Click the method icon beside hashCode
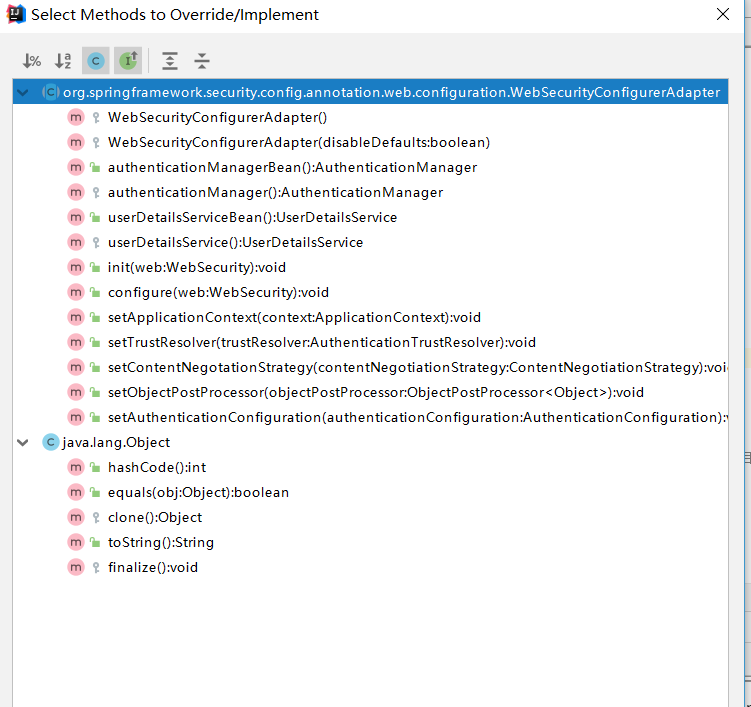Image resolution: width=751 pixels, height=707 pixels. [x=76, y=468]
